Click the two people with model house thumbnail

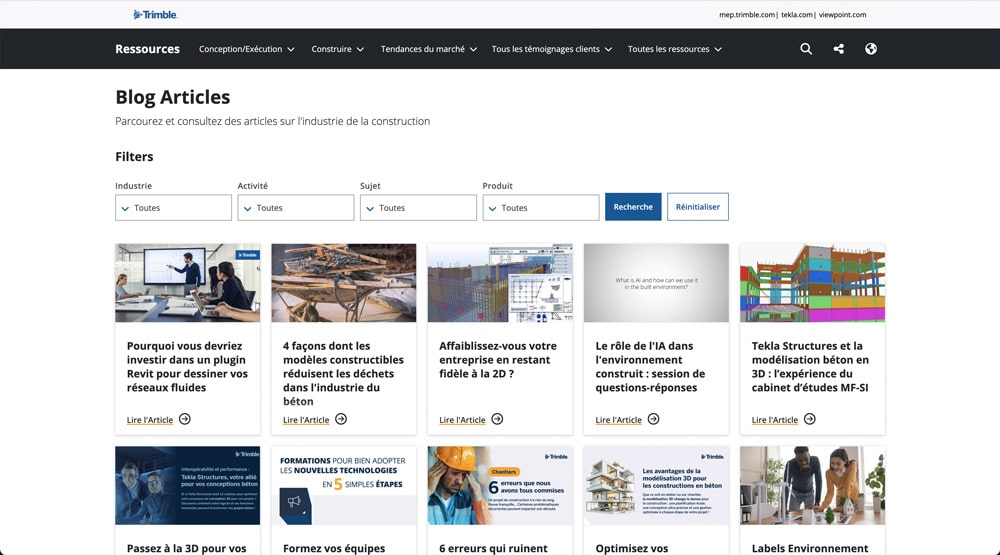pyautogui.click(x=812, y=485)
